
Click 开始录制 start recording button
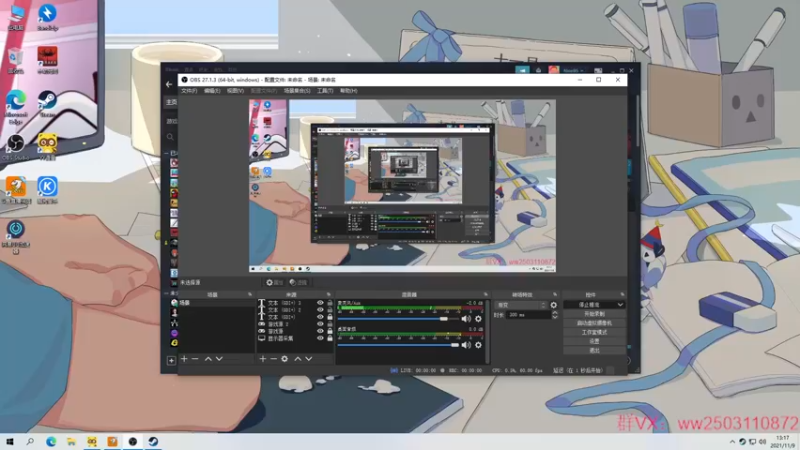pyautogui.click(x=594, y=314)
